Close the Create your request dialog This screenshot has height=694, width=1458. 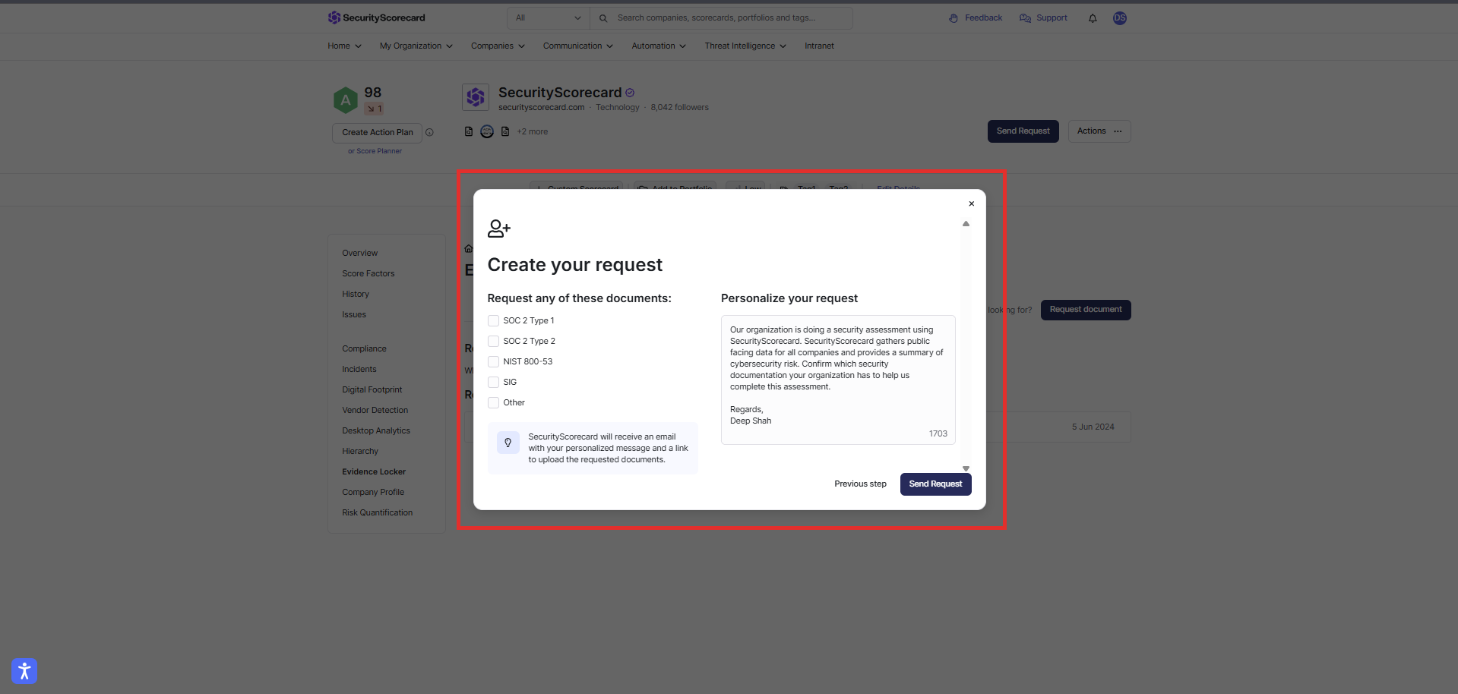[x=971, y=203]
